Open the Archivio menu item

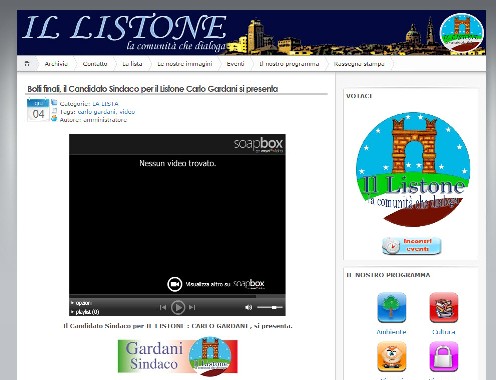pos(56,64)
